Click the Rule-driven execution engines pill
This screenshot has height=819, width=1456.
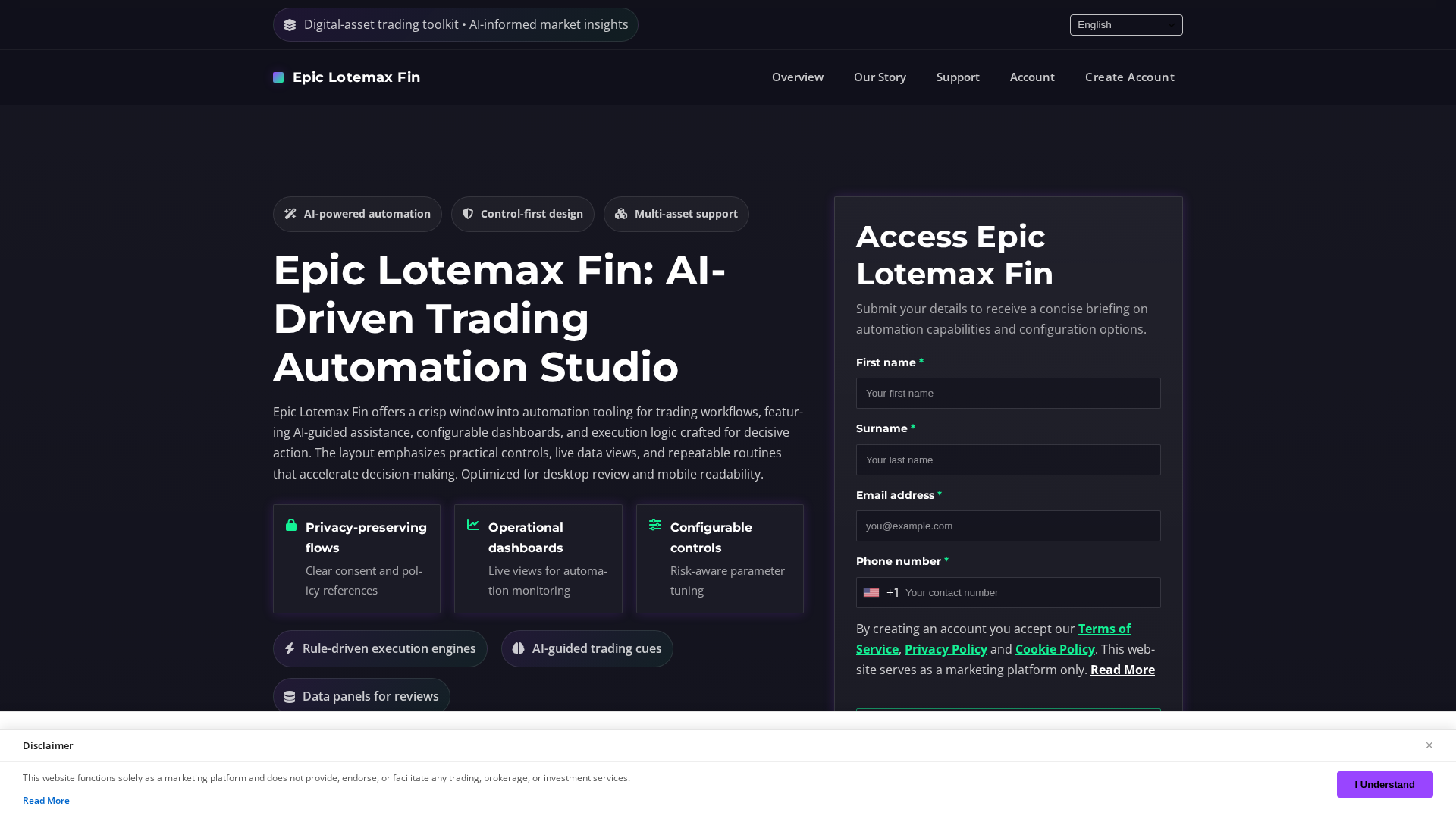pyautogui.click(x=380, y=649)
